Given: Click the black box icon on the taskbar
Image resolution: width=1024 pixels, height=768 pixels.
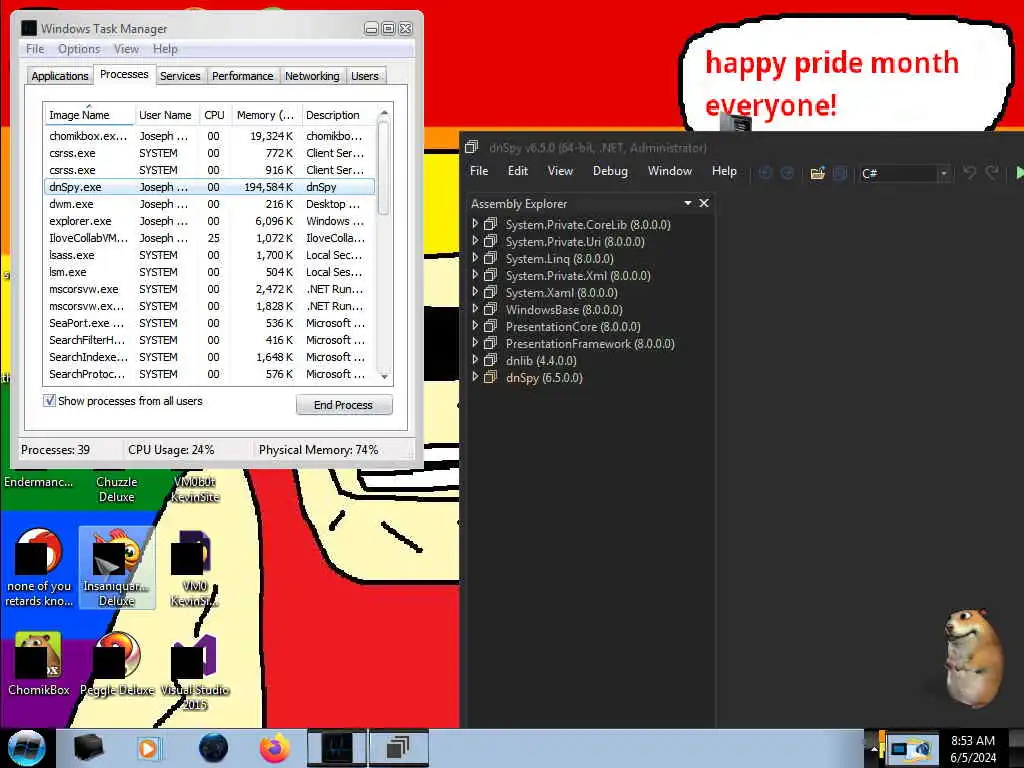Looking at the screenshot, I should (x=88, y=748).
